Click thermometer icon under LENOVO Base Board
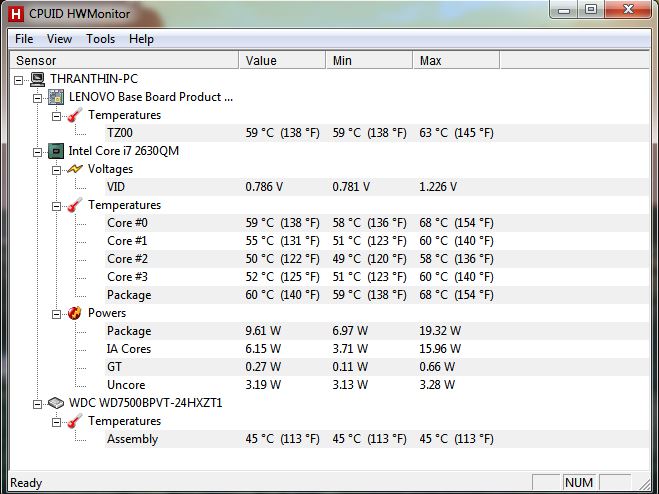 tap(75, 115)
